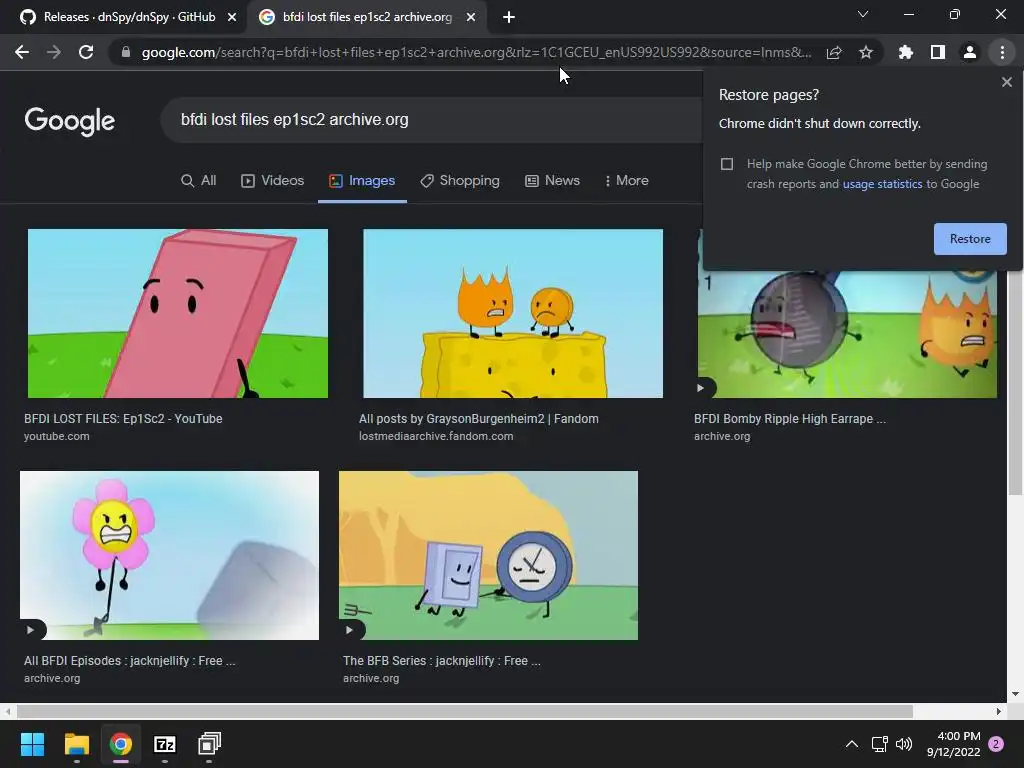This screenshot has height=768, width=1024.
Task: Open the tab search chevron
Action: [x=863, y=14]
